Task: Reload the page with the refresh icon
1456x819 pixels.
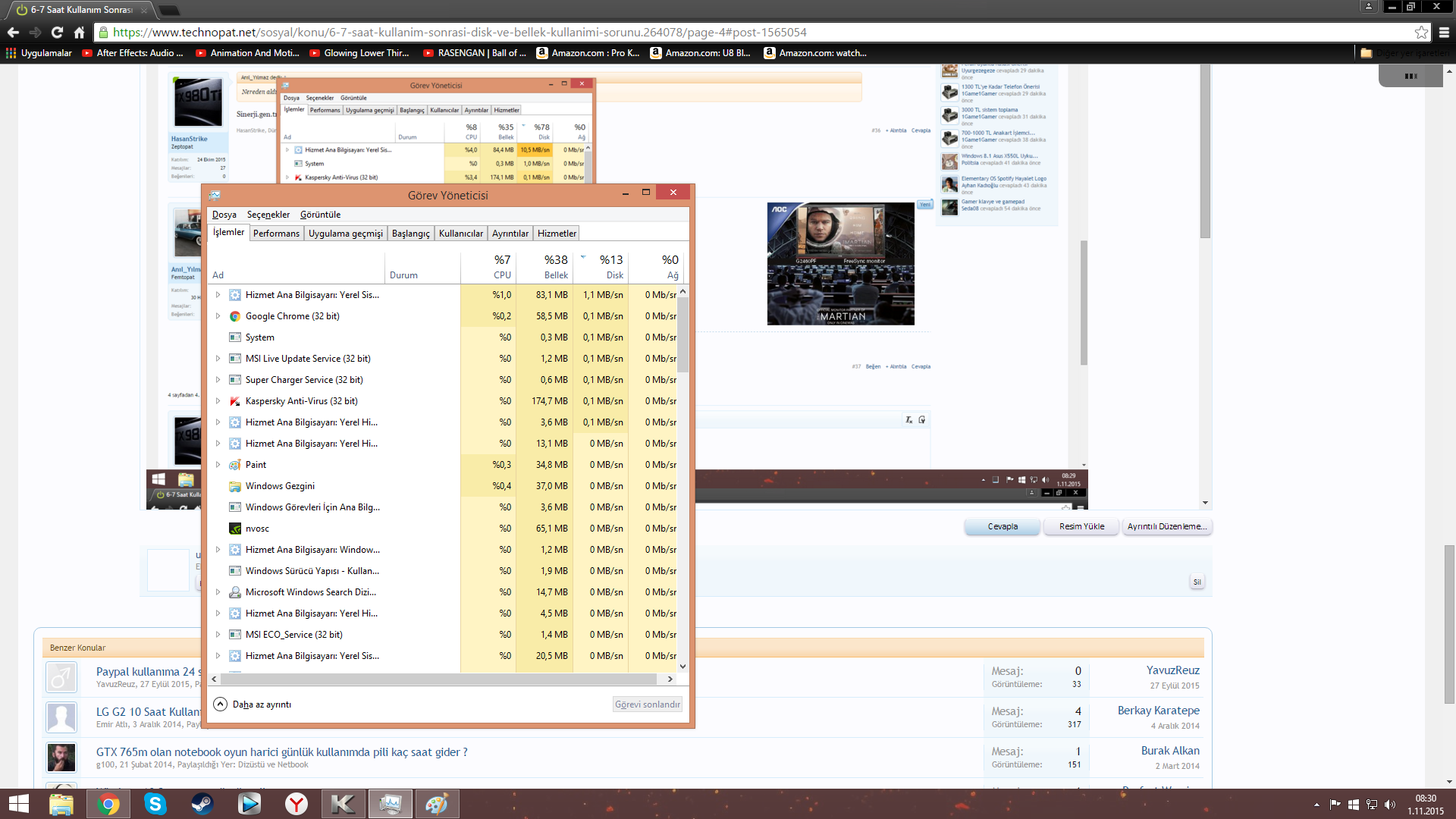Action: [x=57, y=33]
